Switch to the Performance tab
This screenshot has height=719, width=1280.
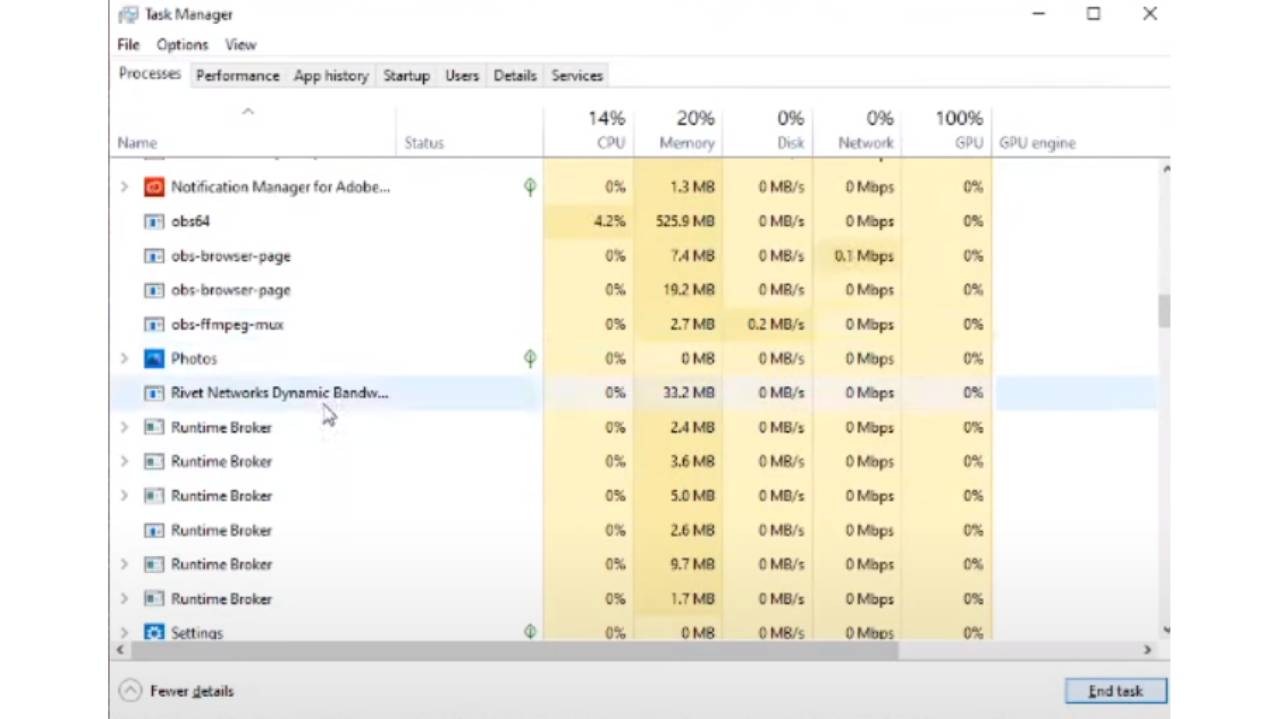point(237,76)
